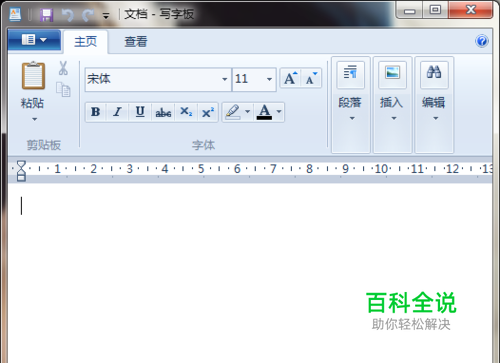Toggle bold formatting

(x=96, y=112)
